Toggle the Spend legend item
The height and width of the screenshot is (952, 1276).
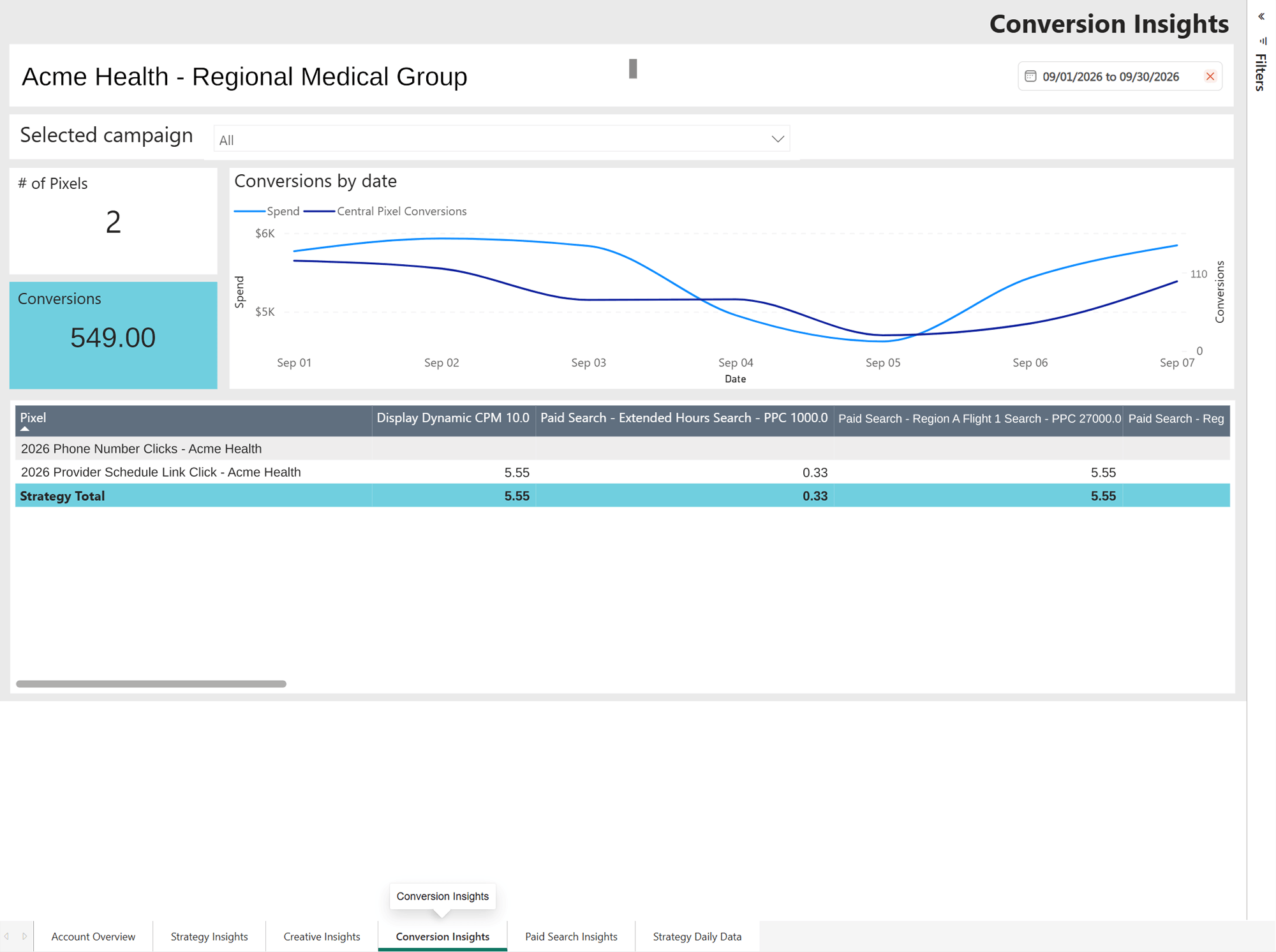pos(267,211)
